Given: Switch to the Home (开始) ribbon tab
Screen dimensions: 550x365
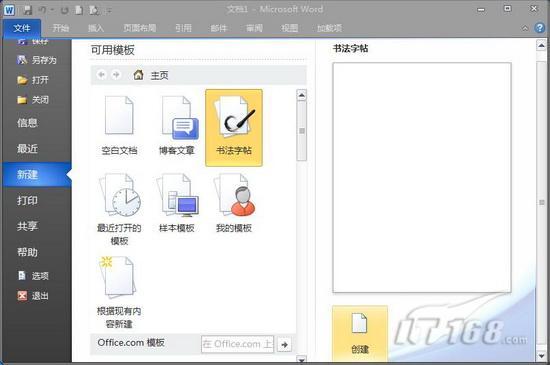Looking at the screenshot, I should pyautogui.click(x=60, y=28).
